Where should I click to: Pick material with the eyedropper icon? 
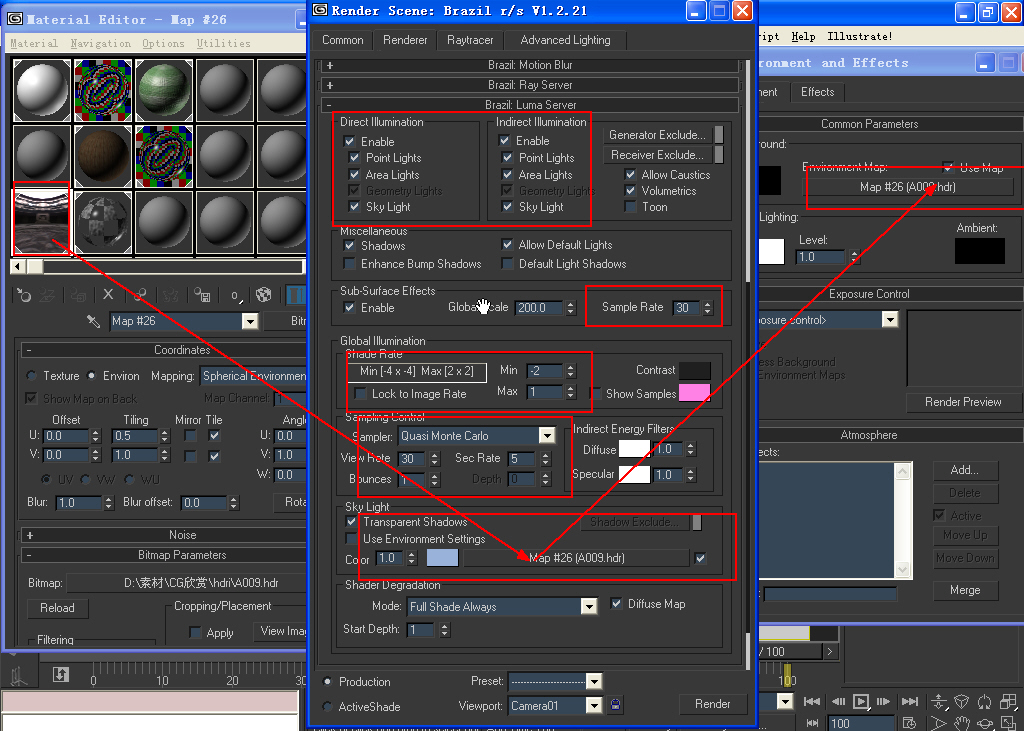[93, 321]
